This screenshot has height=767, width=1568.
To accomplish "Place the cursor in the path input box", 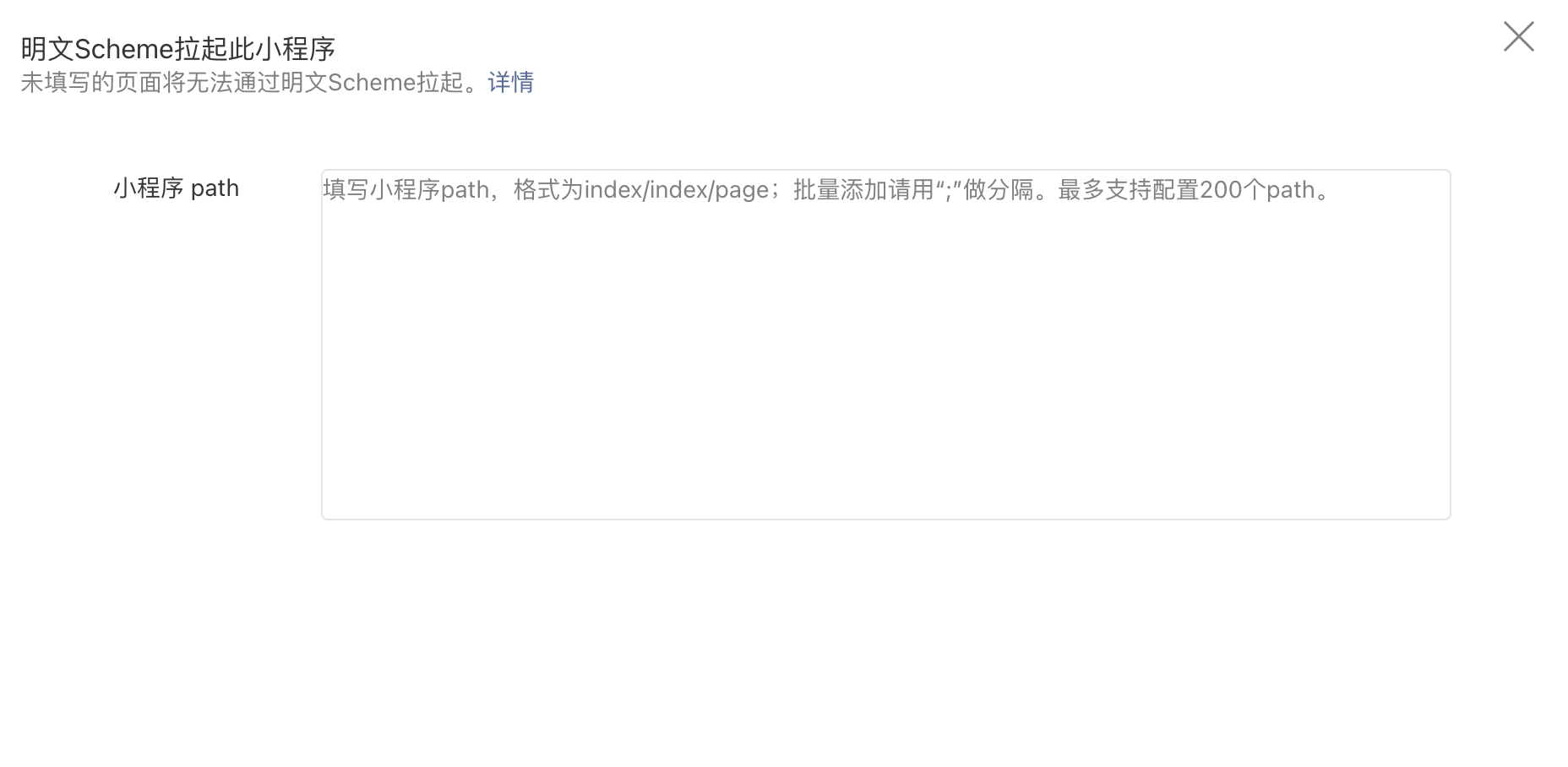I will 885,345.
